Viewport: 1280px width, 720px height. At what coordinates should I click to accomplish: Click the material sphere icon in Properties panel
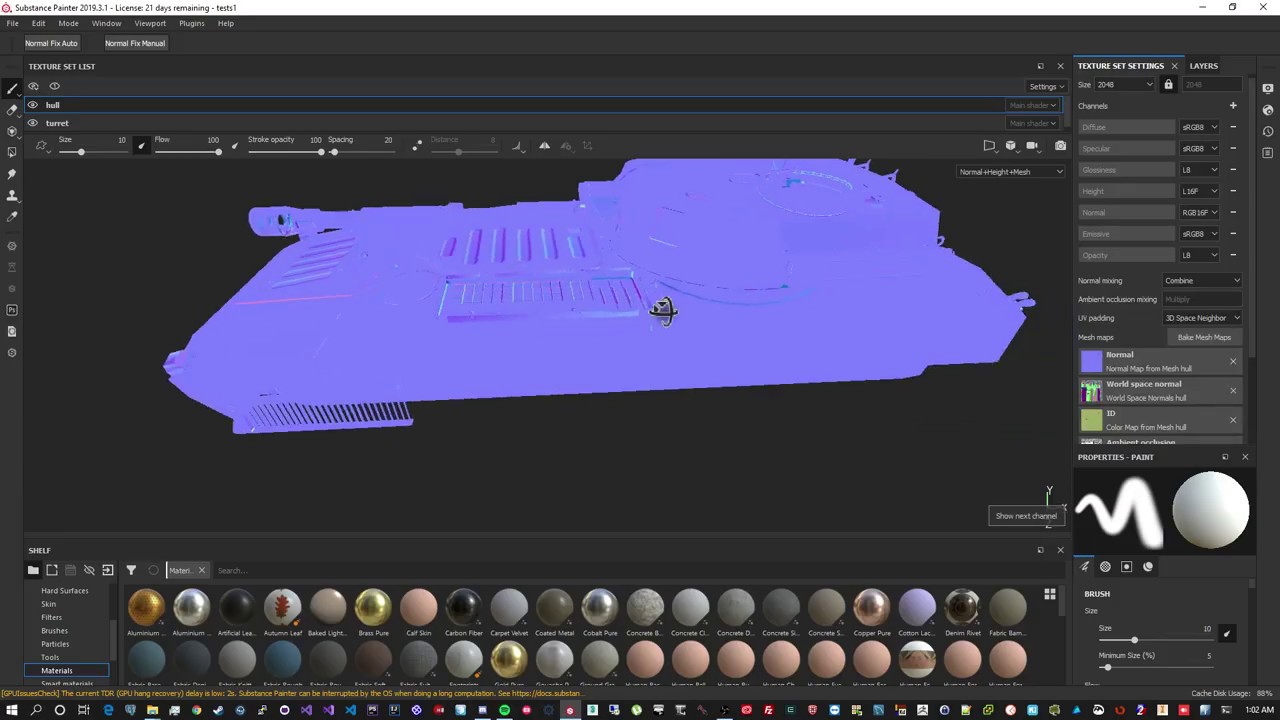pos(1148,567)
